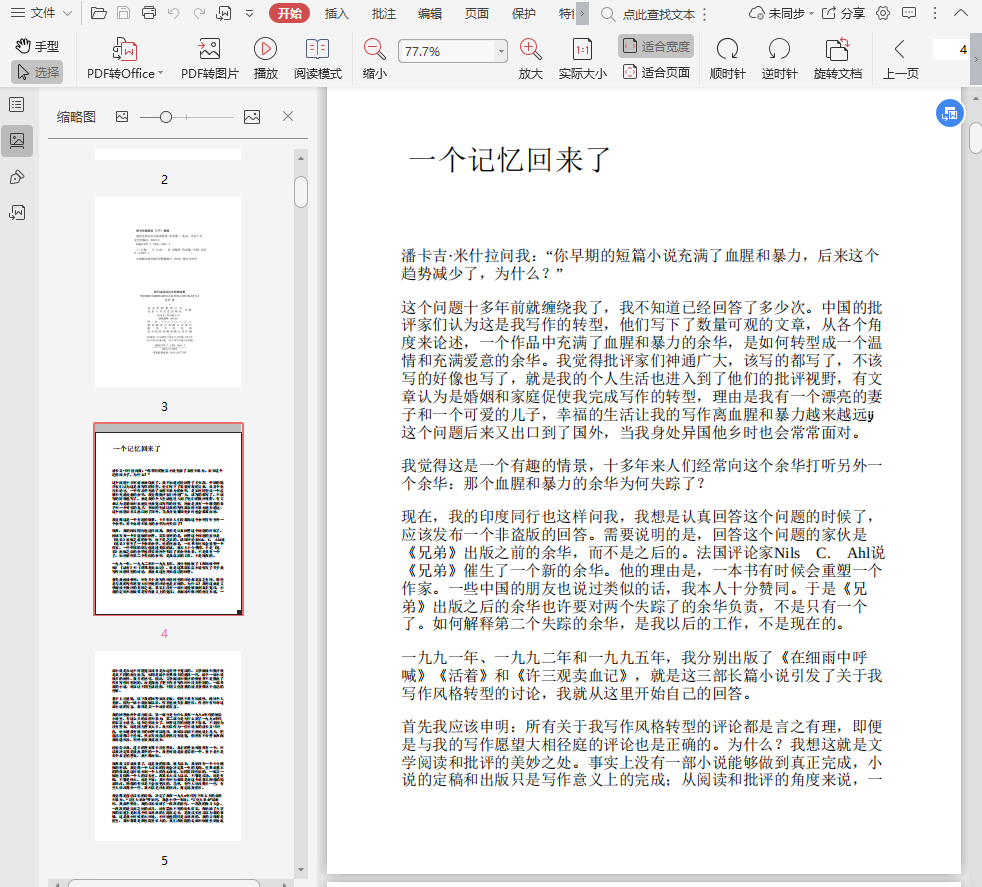Image resolution: width=982 pixels, height=887 pixels.
Task: Toggle the thumbnail panel sidebar icon
Action: click(17, 141)
